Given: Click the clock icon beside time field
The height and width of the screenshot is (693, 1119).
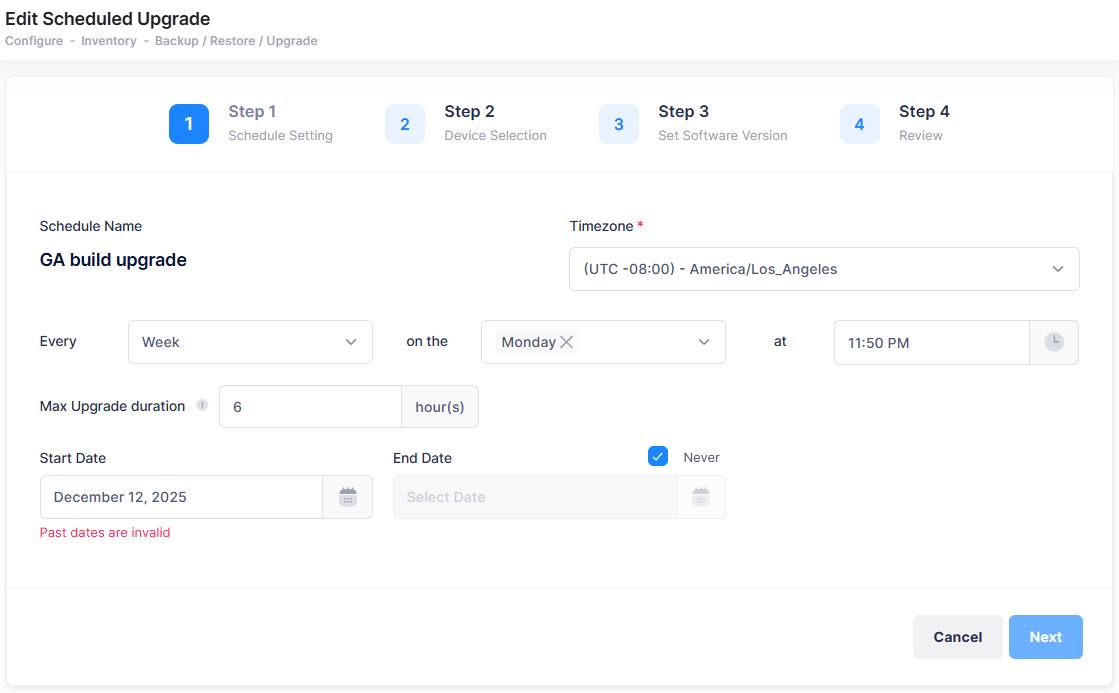Looking at the screenshot, I should 1053,342.
